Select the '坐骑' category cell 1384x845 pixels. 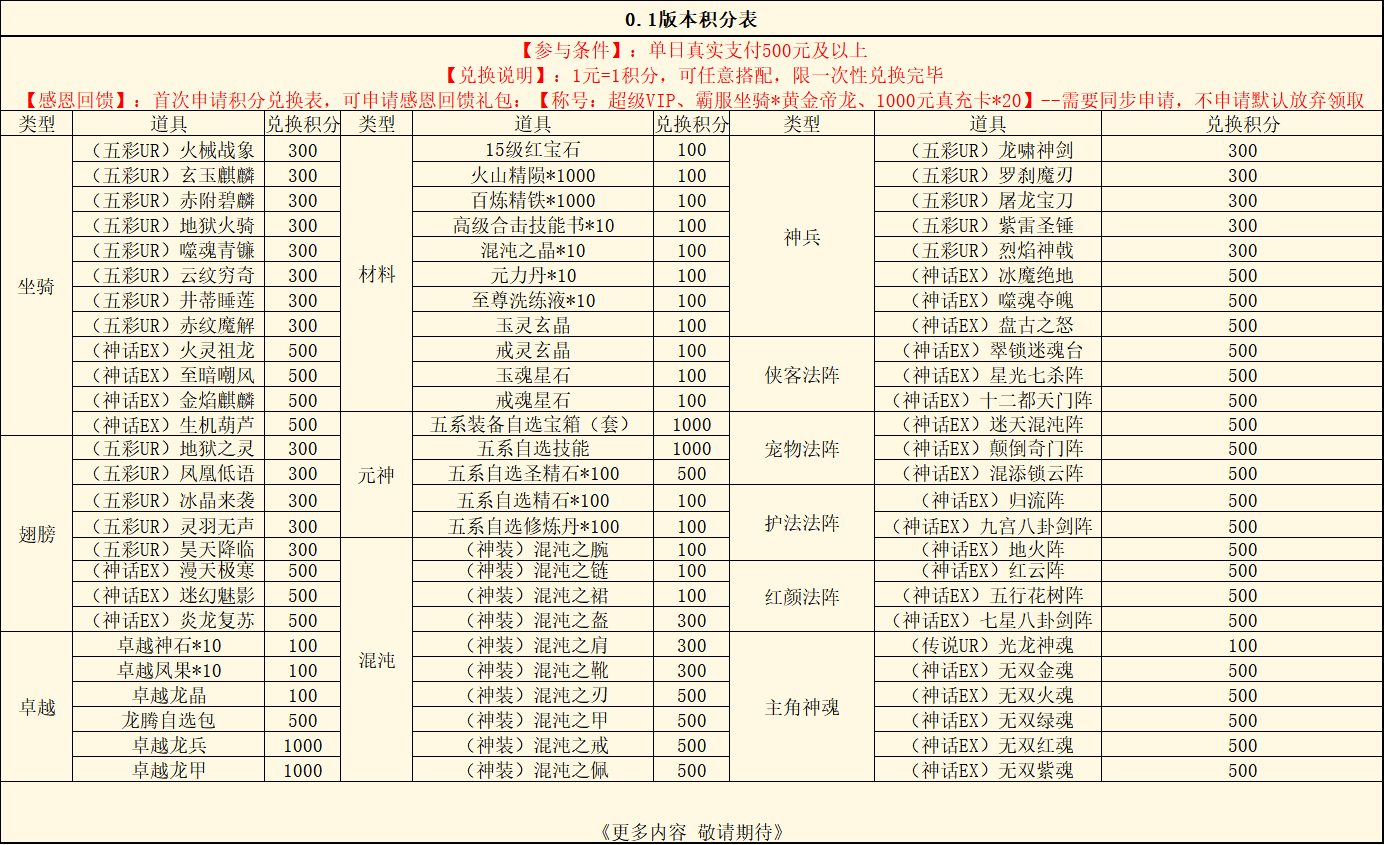(x=37, y=287)
